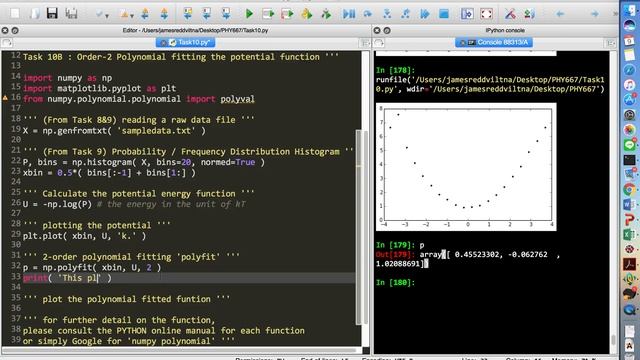The height and width of the screenshot is (360, 640).
Task: Open Terminal from the dock
Action: [x=629, y=160]
